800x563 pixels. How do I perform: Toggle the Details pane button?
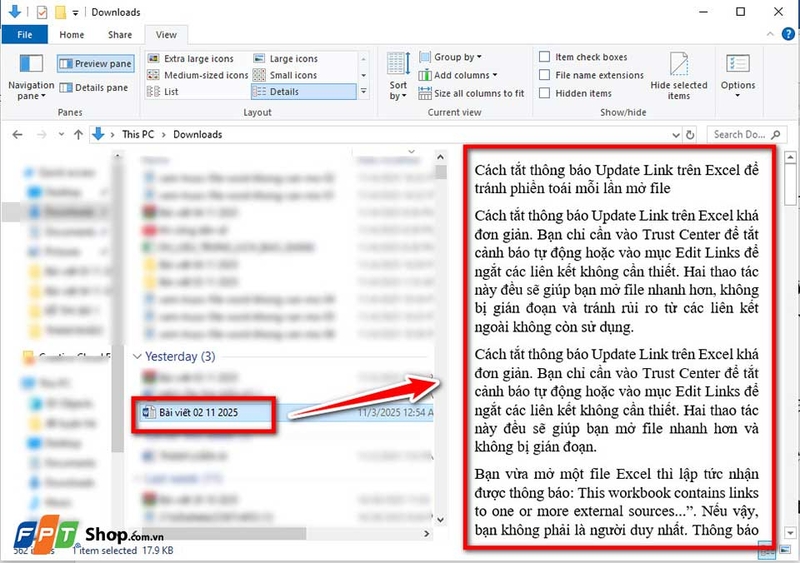click(x=93, y=88)
